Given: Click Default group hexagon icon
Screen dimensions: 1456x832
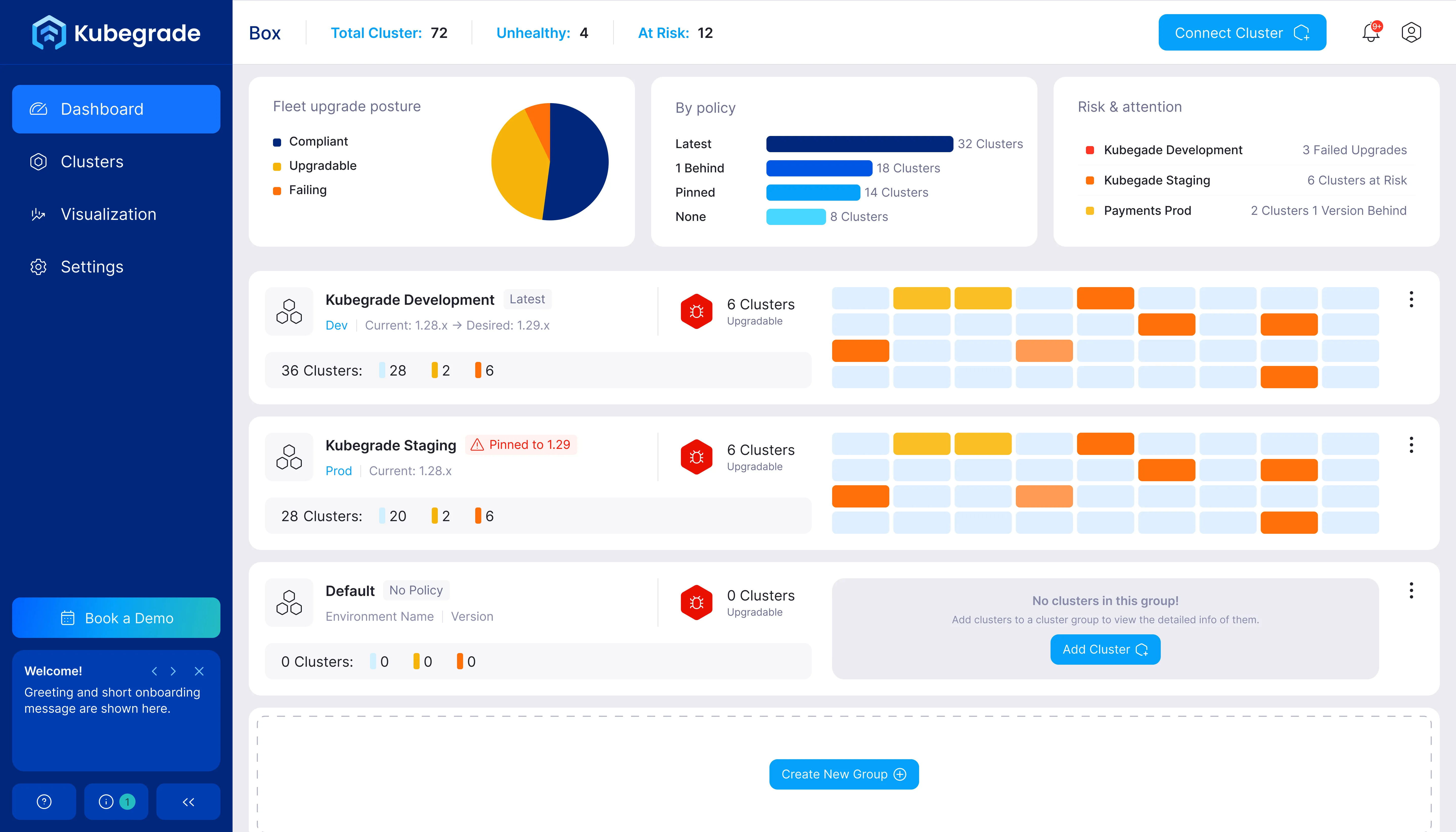Looking at the screenshot, I should point(289,602).
